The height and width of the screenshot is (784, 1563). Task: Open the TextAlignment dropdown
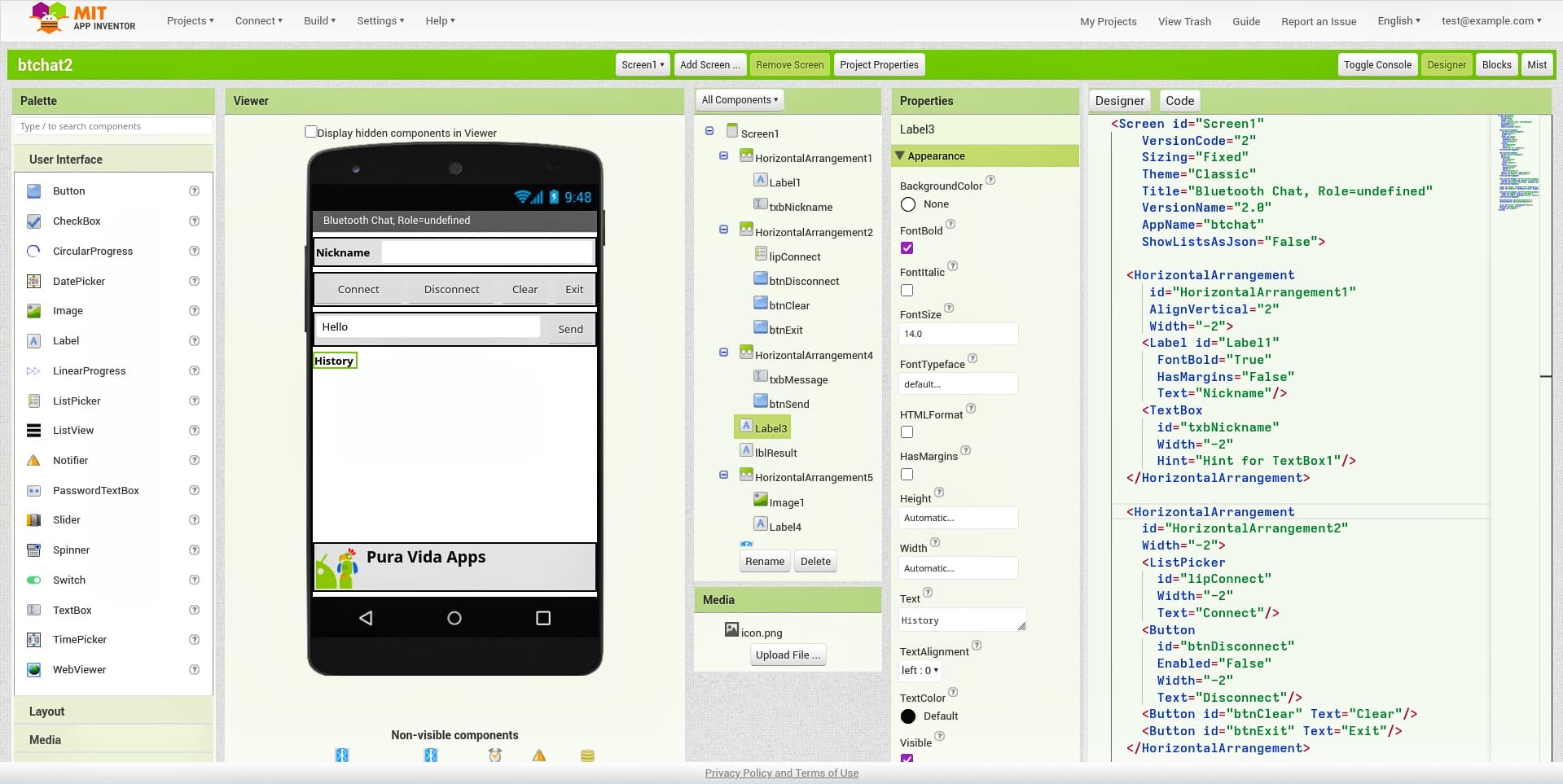click(x=920, y=671)
